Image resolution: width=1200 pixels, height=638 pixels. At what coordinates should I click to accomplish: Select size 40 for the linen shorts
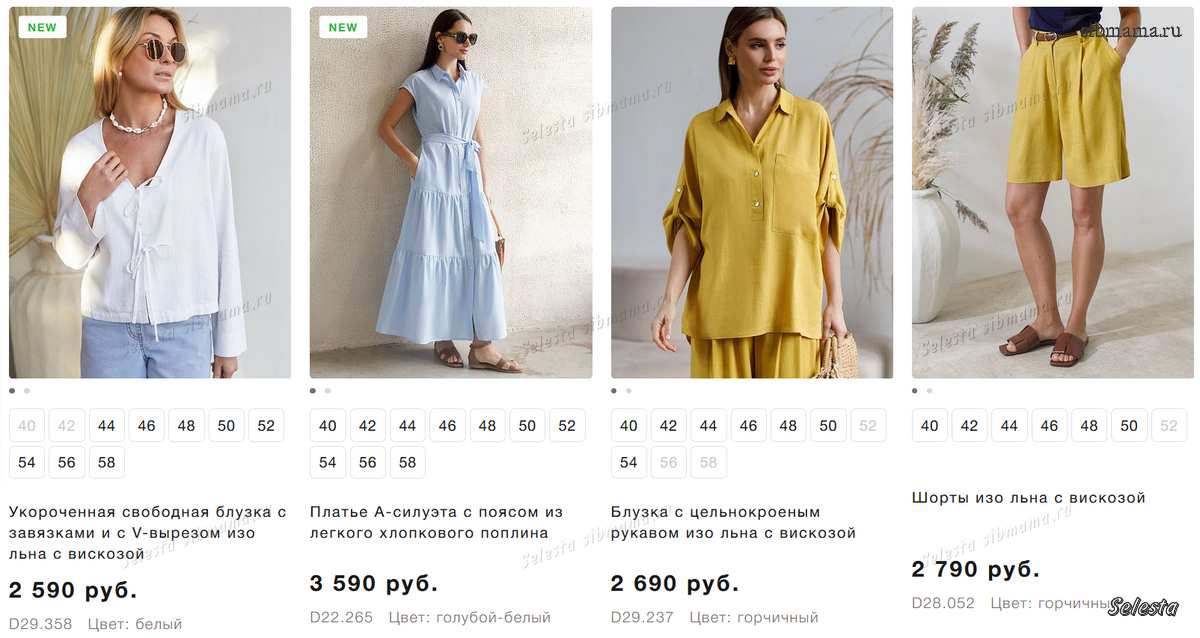click(x=930, y=426)
